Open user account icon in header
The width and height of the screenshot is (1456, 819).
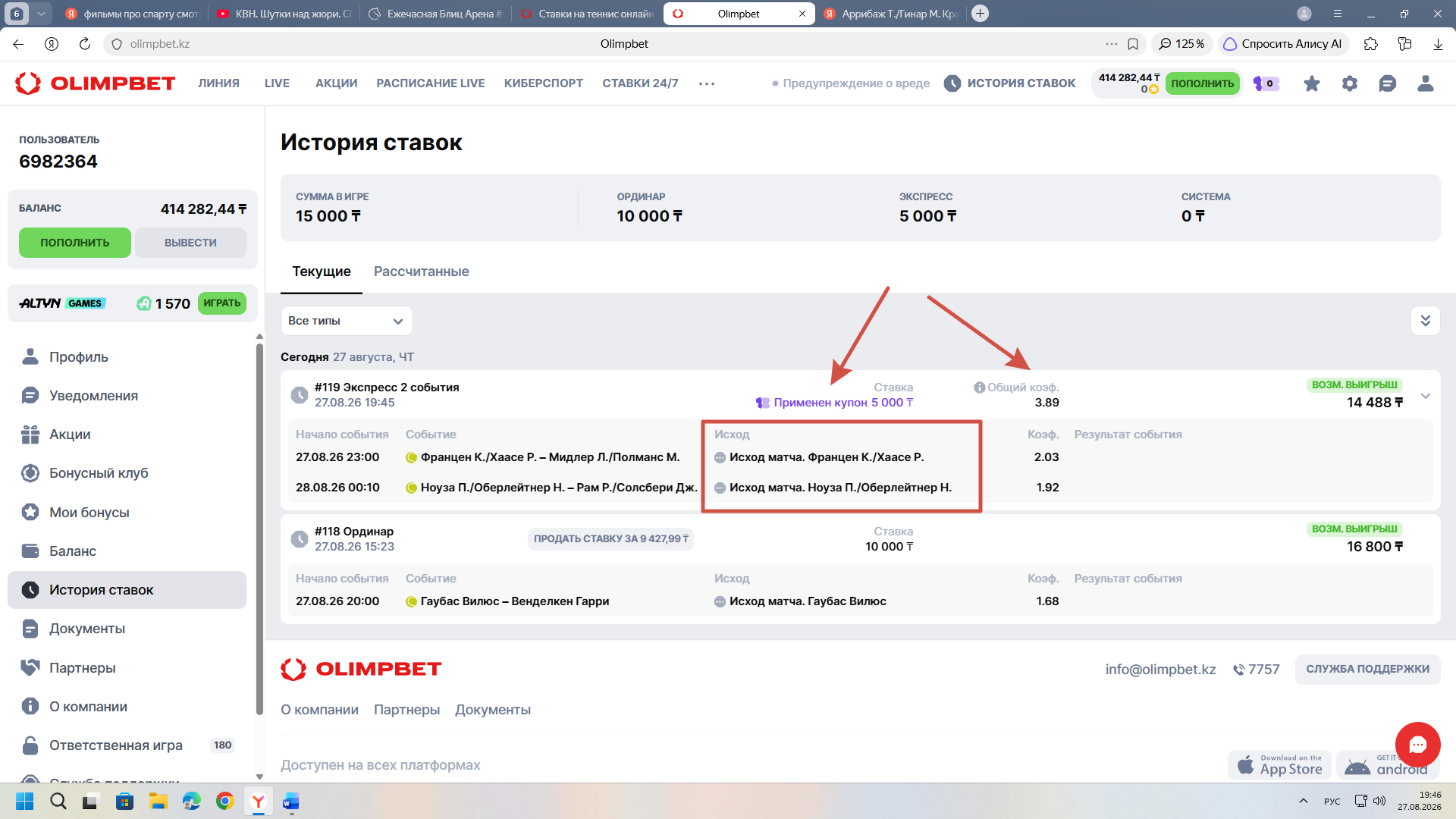pyautogui.click(x=1426, y=83)
